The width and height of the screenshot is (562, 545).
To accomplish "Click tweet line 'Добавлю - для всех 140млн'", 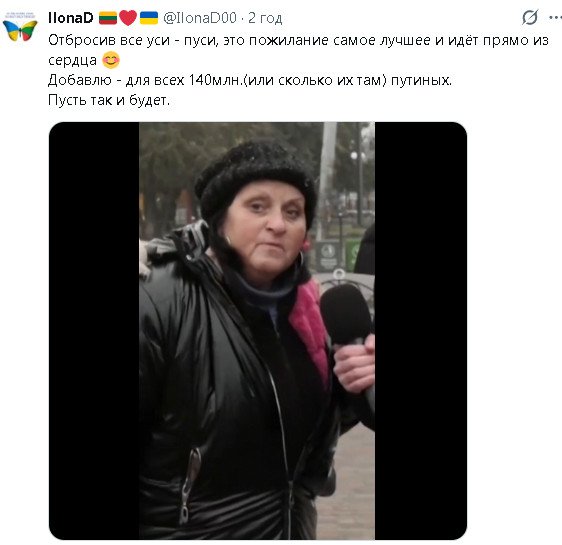I will pos(250,80).
